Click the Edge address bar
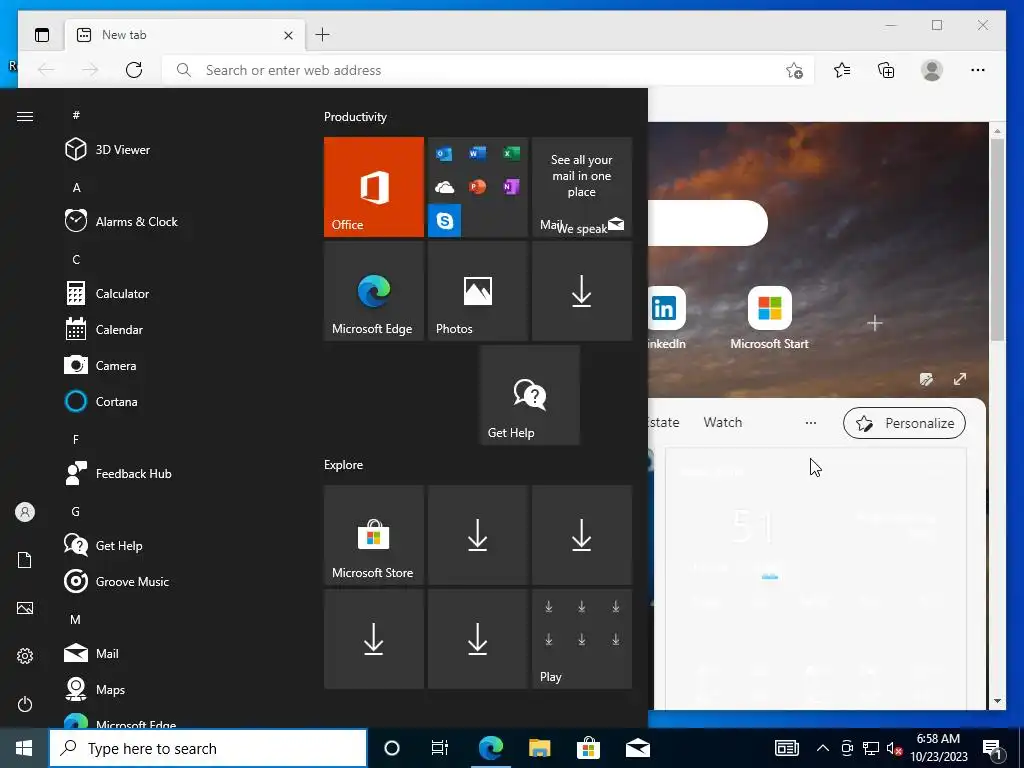The height and width of the screenshot is (768, 1024). point(490,70)
